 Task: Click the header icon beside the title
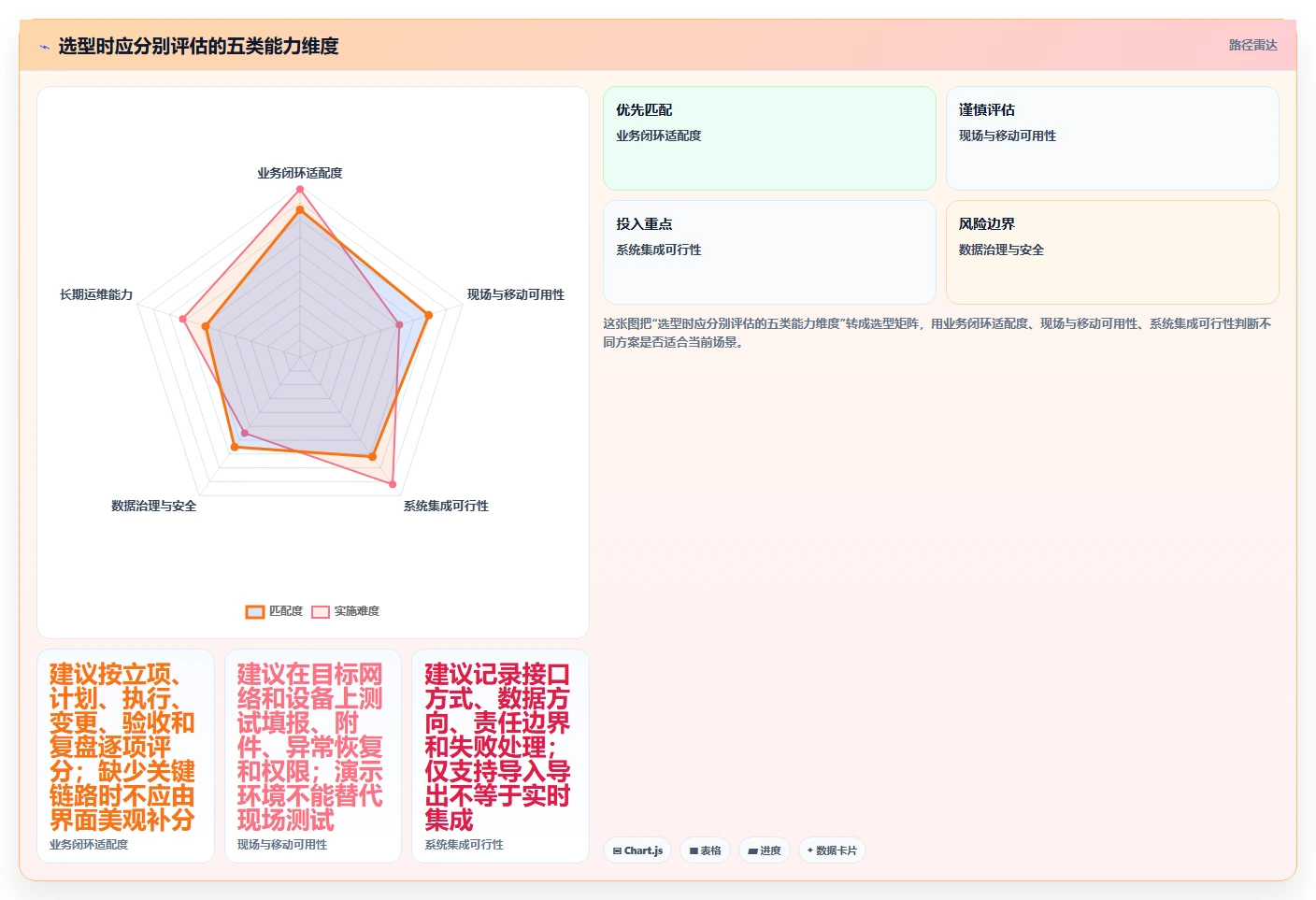44,47
